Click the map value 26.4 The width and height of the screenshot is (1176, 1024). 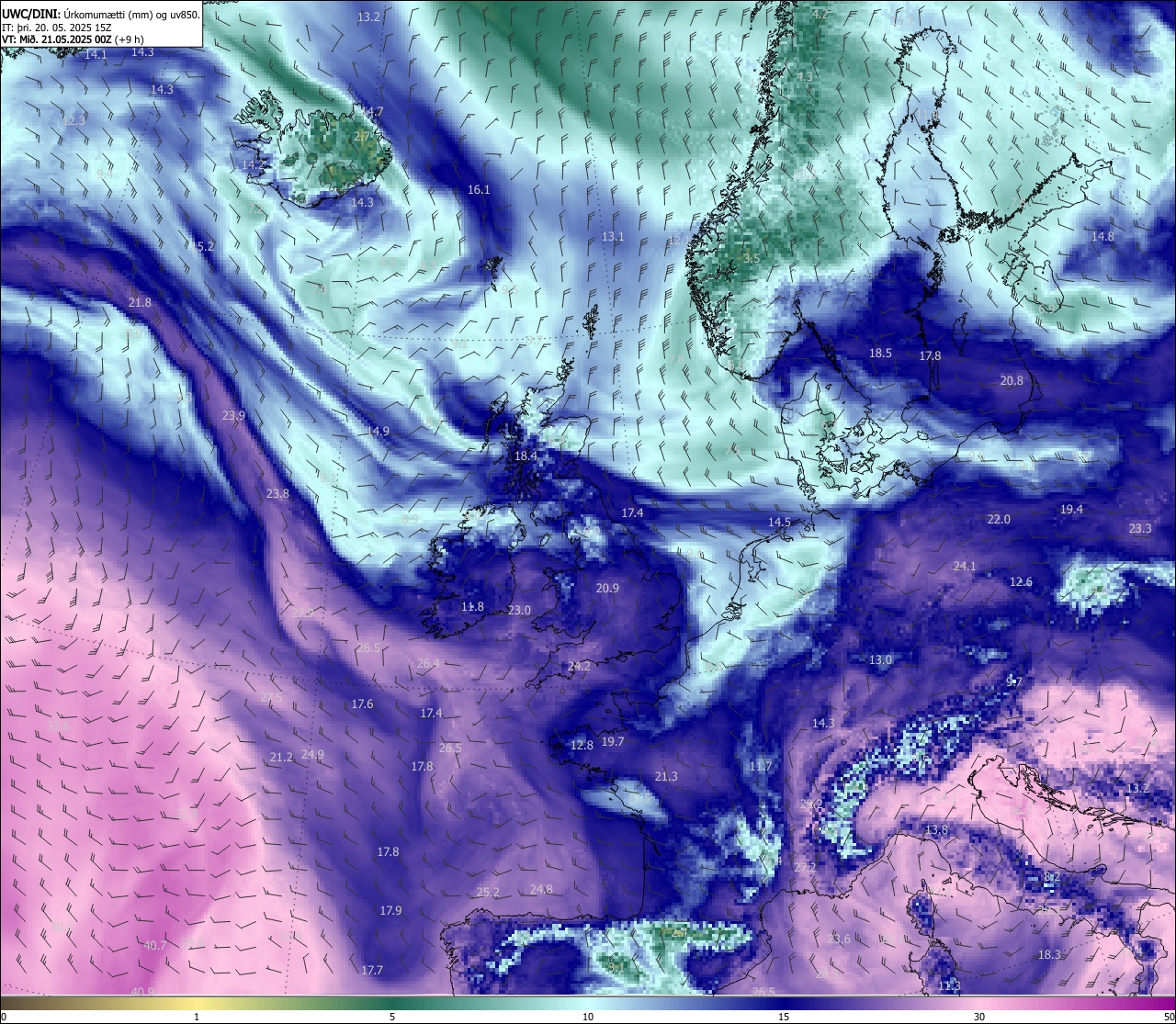pyautogui.click(x=428, y=664)
